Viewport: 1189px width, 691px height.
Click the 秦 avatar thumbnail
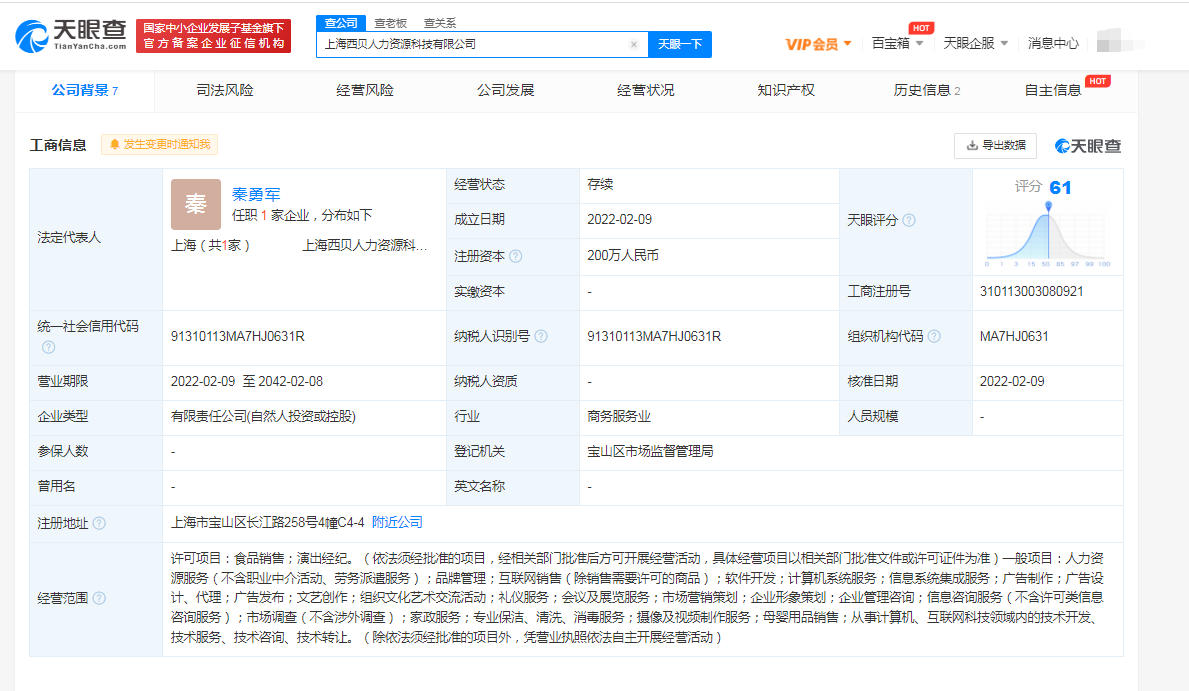pos(196,204)
